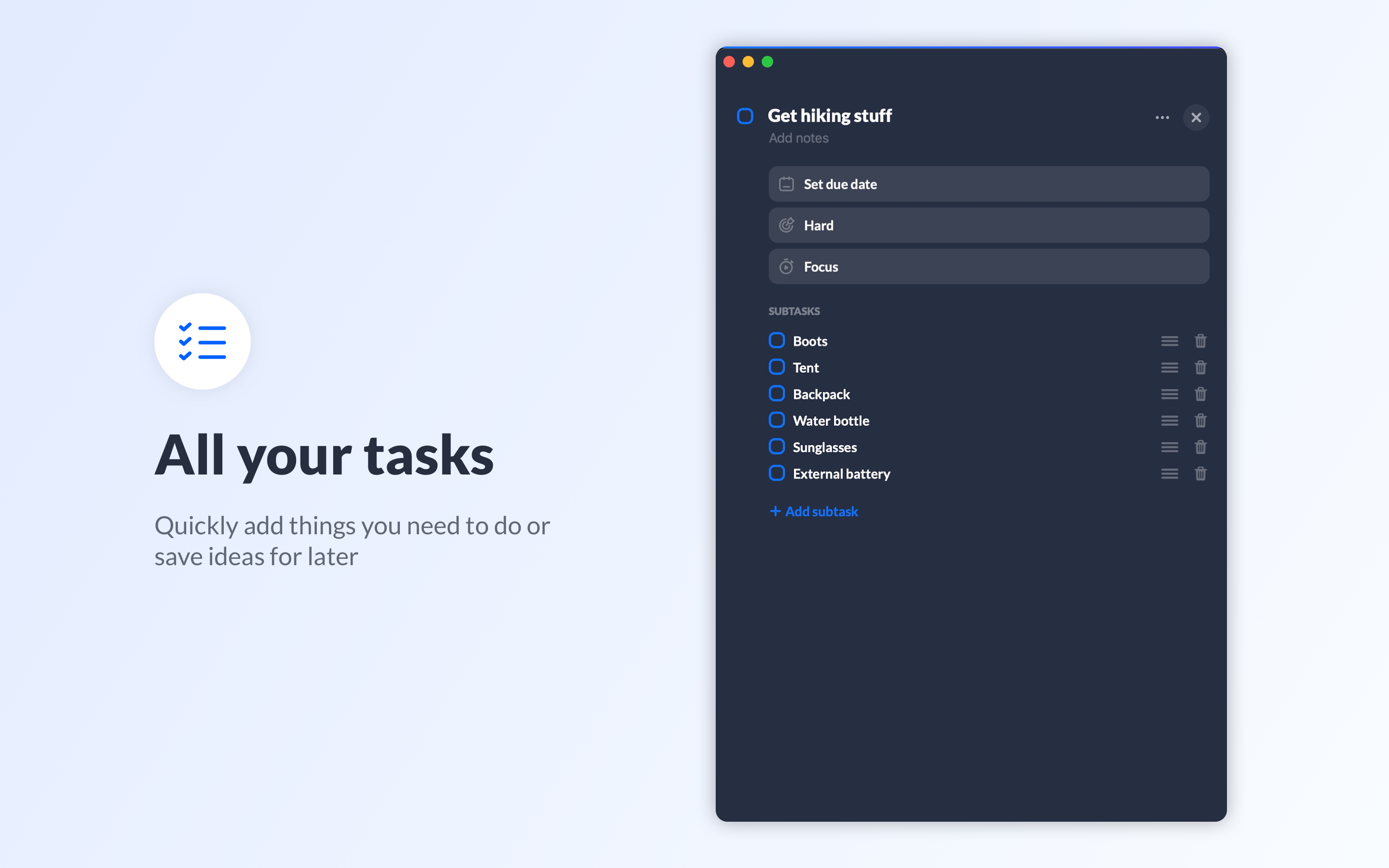
Task: Click the Add notes field
Action: pos(798,138)
